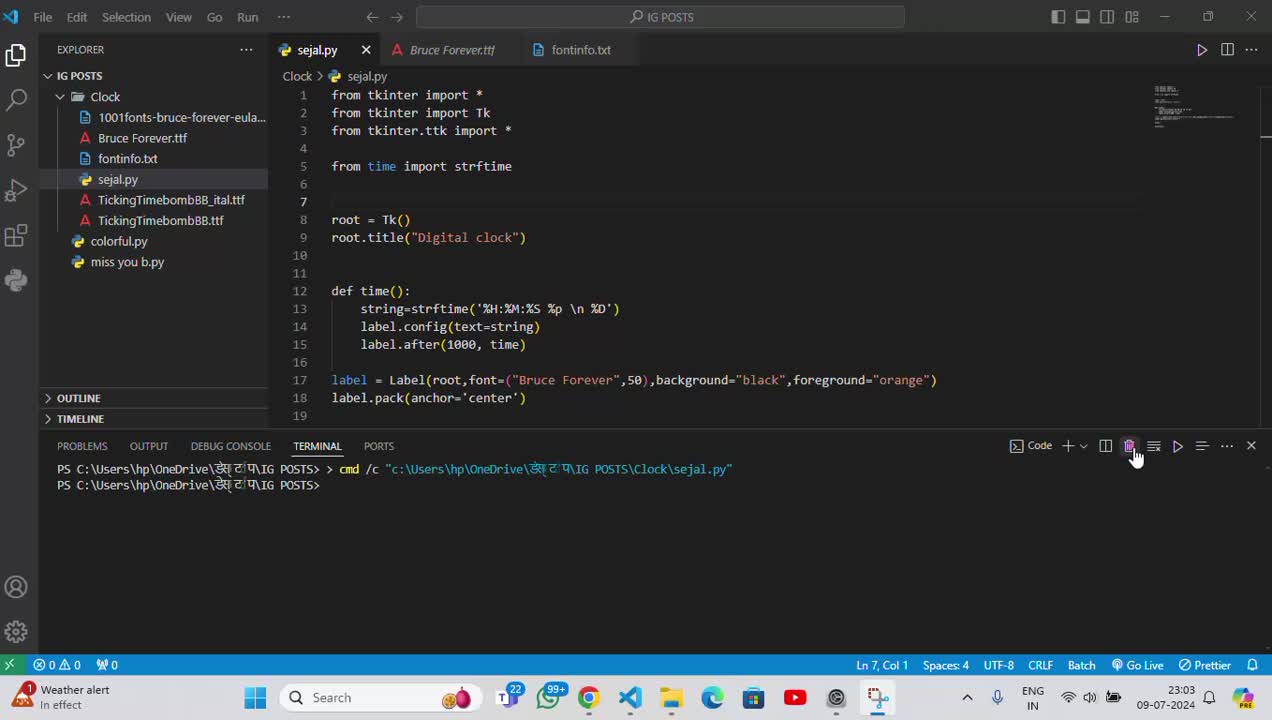Toggle the secondary side bar layout button
The image size is (1272, 720).
tap(1107, 17)
